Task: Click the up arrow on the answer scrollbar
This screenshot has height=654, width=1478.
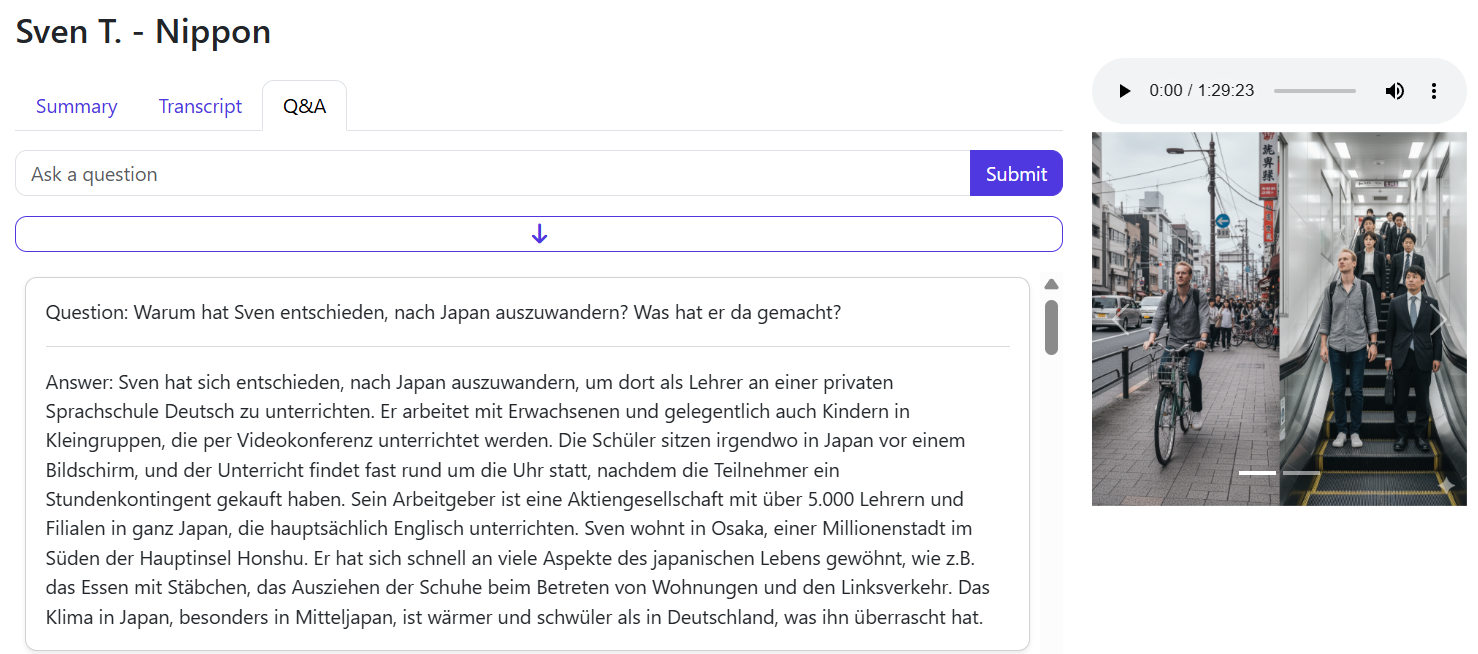Action: coord(1051,283)
